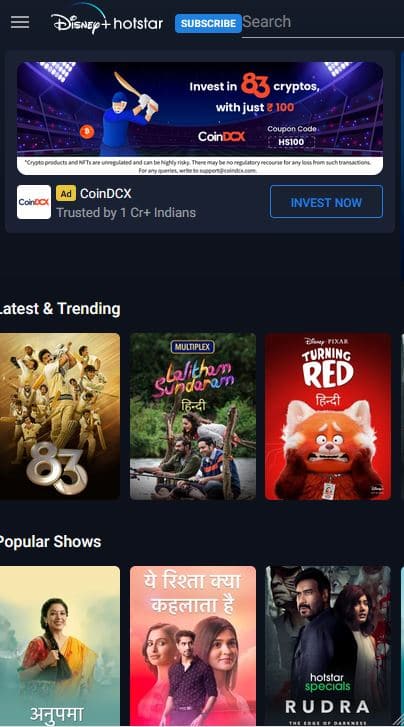Open the Anupama show poster
The width and height of the screenshot is (404, 727).
point(60,646)
